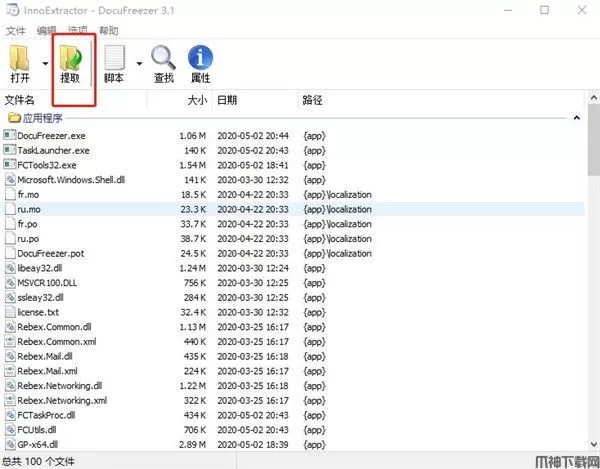Image resolution: width=600 pixels, height=469 pixels.
Task: Select the license.txt file entry
Action: pyautogui.click(x=39, y=312)
